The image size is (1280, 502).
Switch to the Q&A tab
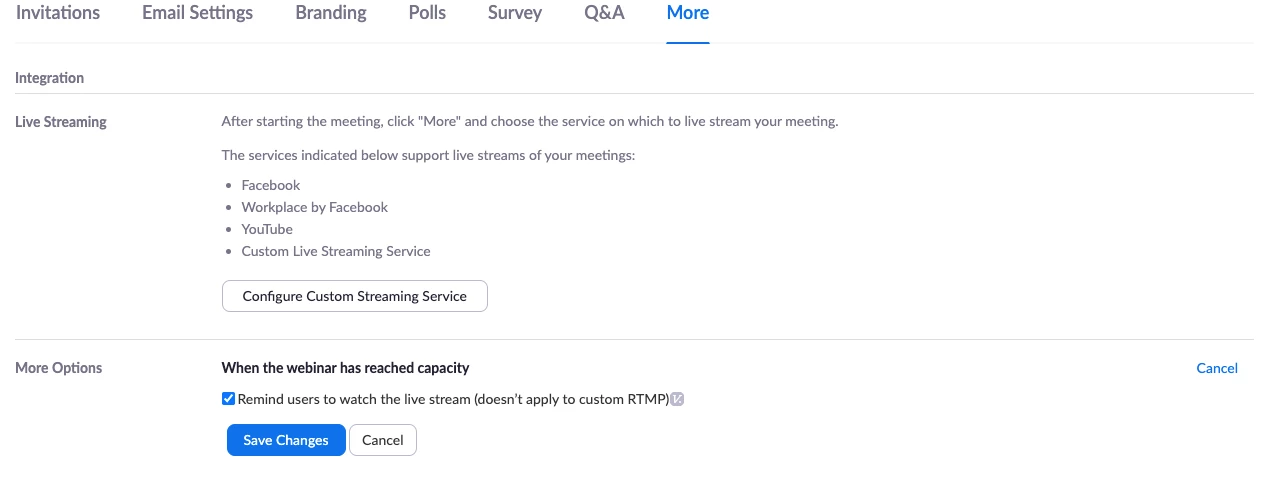point(604,13)
